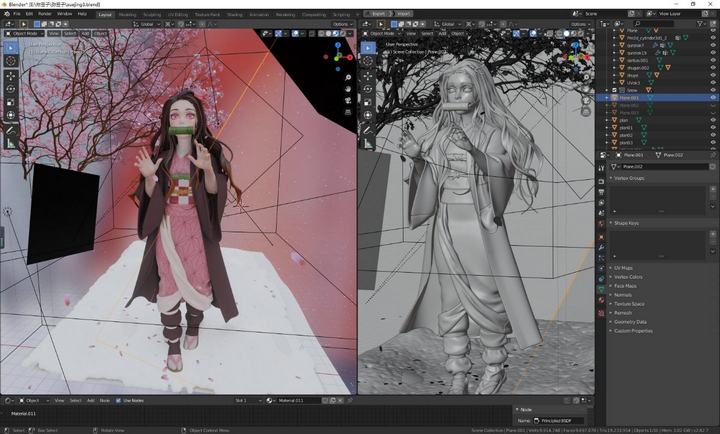Open the File menu
This screenshot has width=720, height=434.
coord(17,14)
